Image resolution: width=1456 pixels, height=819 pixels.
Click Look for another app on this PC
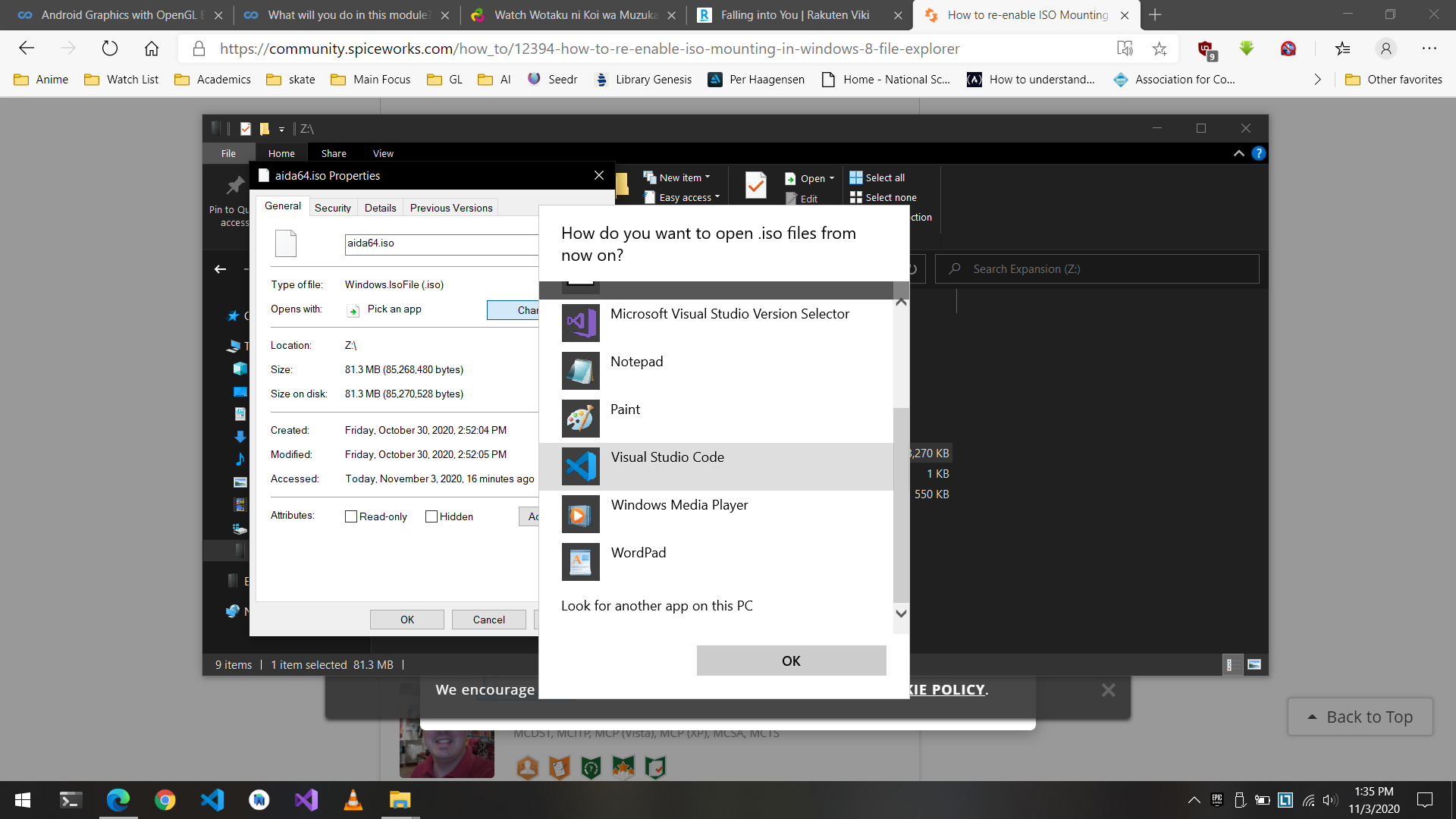[x=657, y=606]
